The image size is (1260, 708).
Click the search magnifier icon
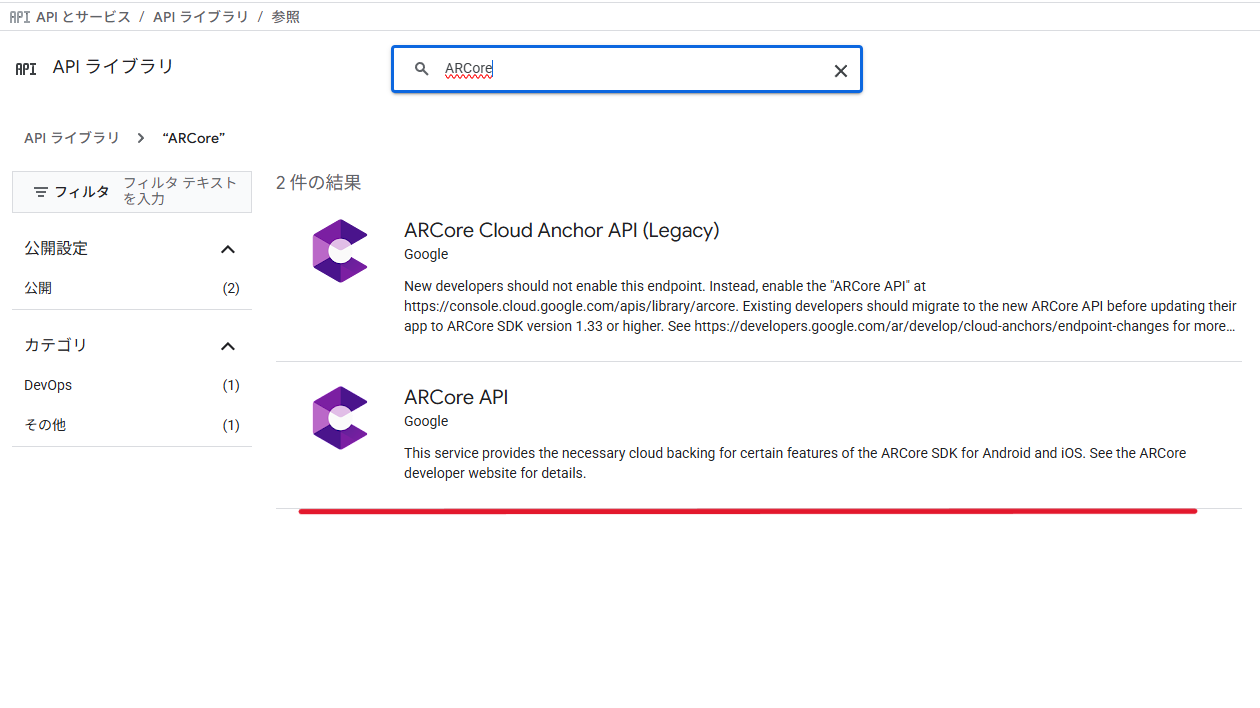coord(422,69)
